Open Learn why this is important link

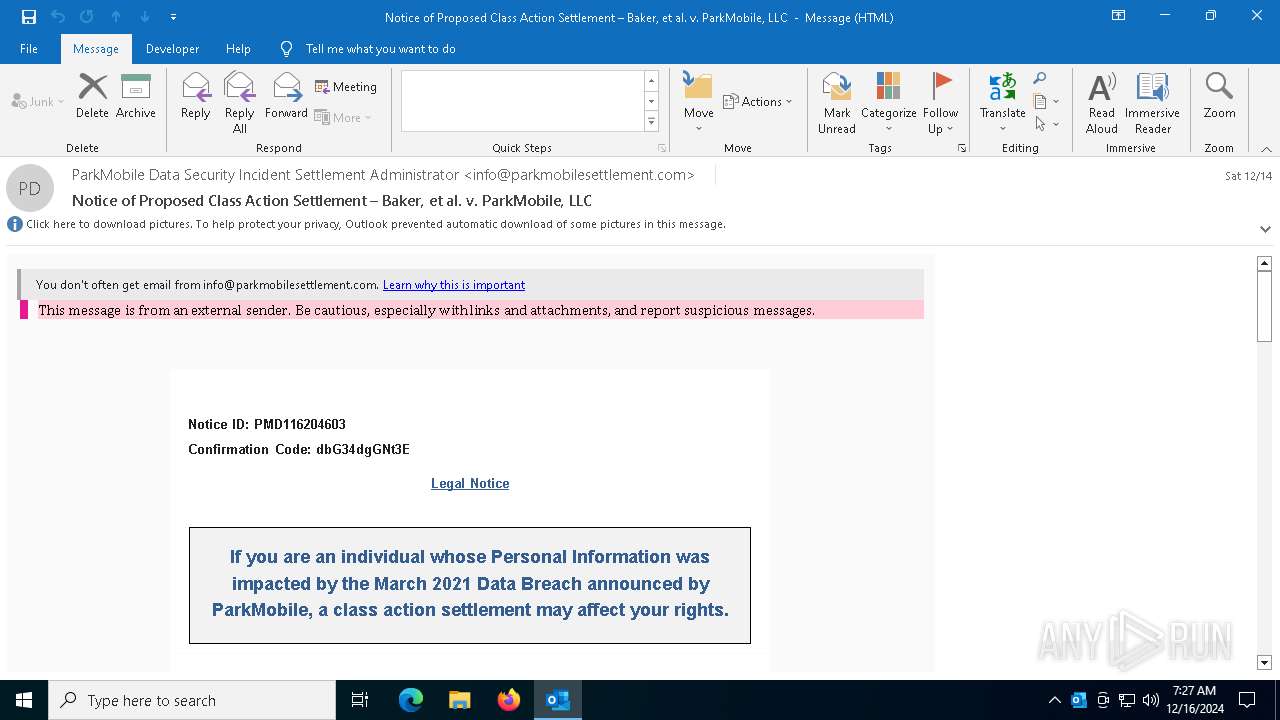pos(454,285)
